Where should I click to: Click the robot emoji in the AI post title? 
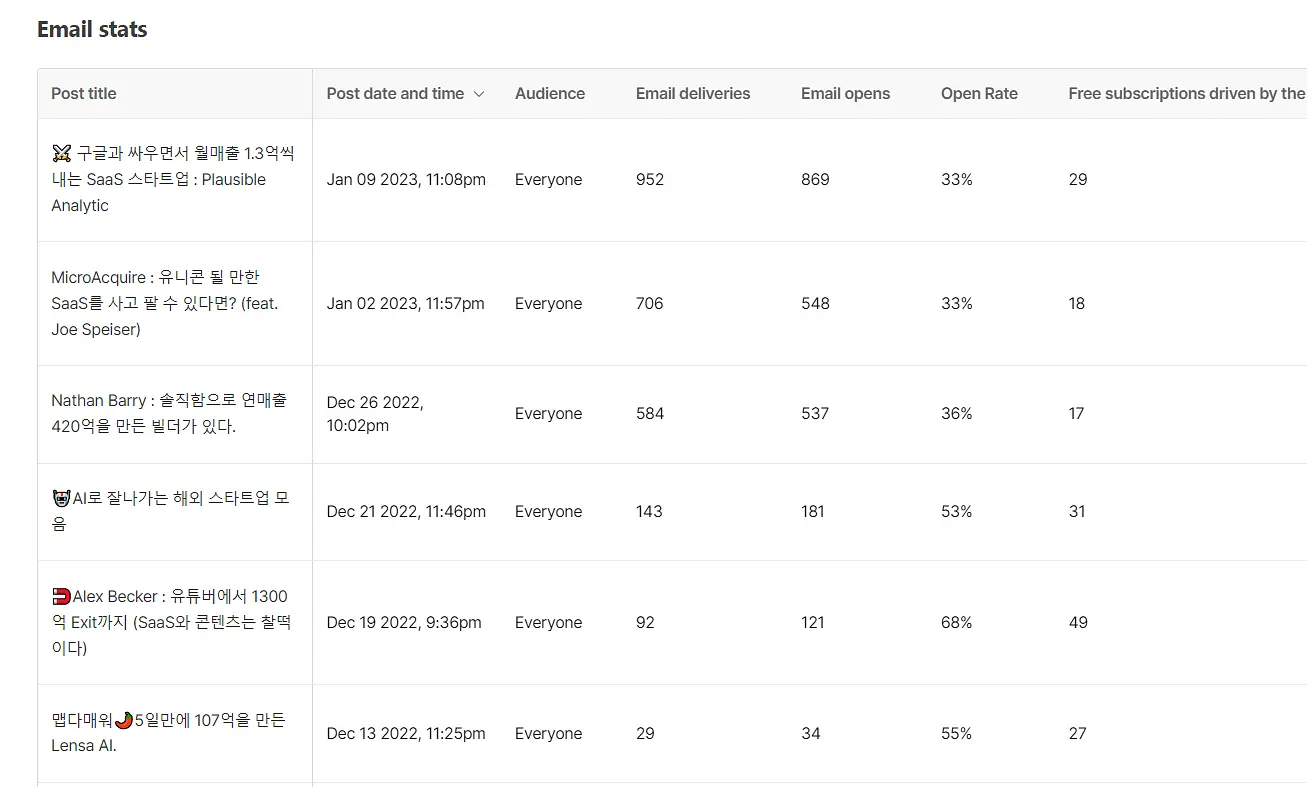pos(61,498)
